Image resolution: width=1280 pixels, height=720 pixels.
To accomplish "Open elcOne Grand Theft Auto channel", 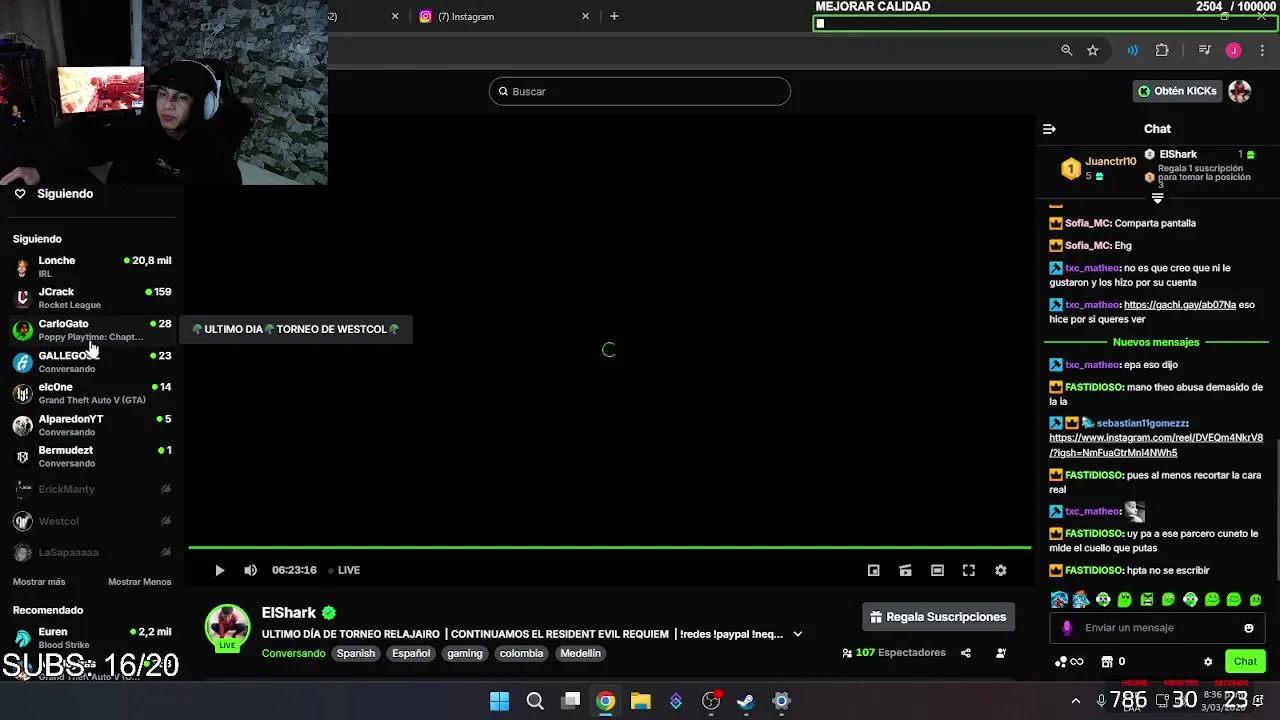I will 92,393.
